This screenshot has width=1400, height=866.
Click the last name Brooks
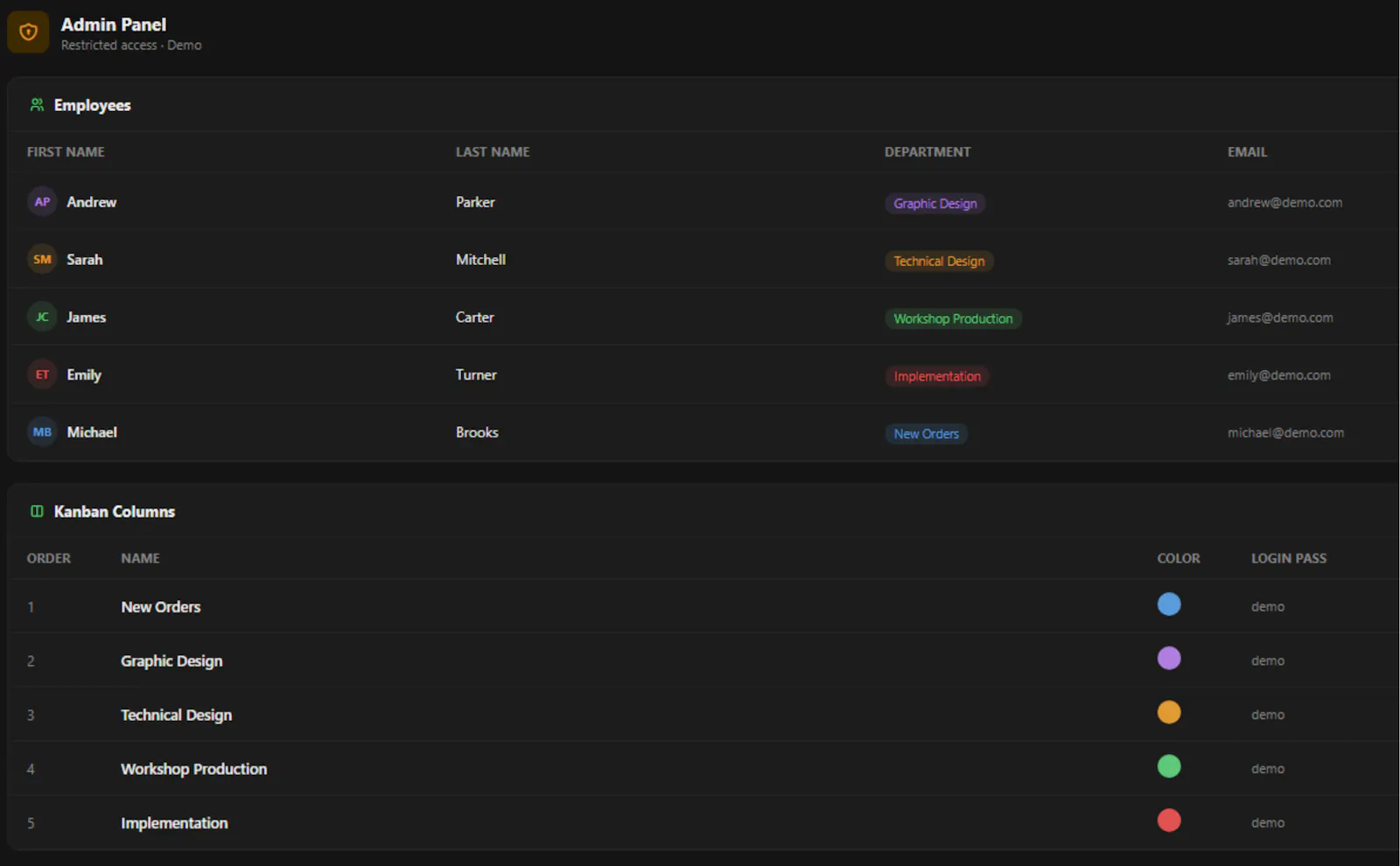point(477,432)
